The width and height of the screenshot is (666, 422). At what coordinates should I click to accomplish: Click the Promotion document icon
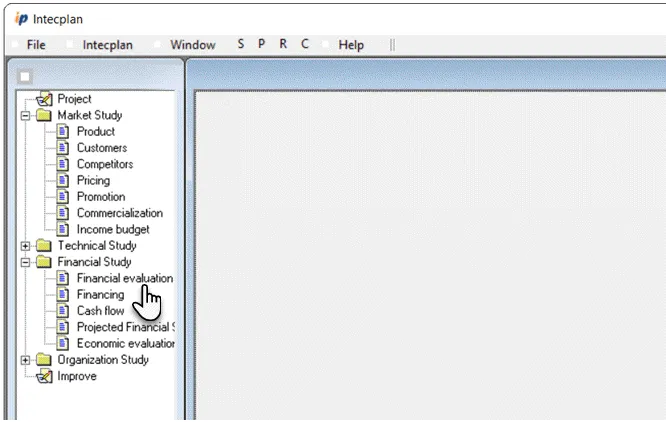(63, 197)
